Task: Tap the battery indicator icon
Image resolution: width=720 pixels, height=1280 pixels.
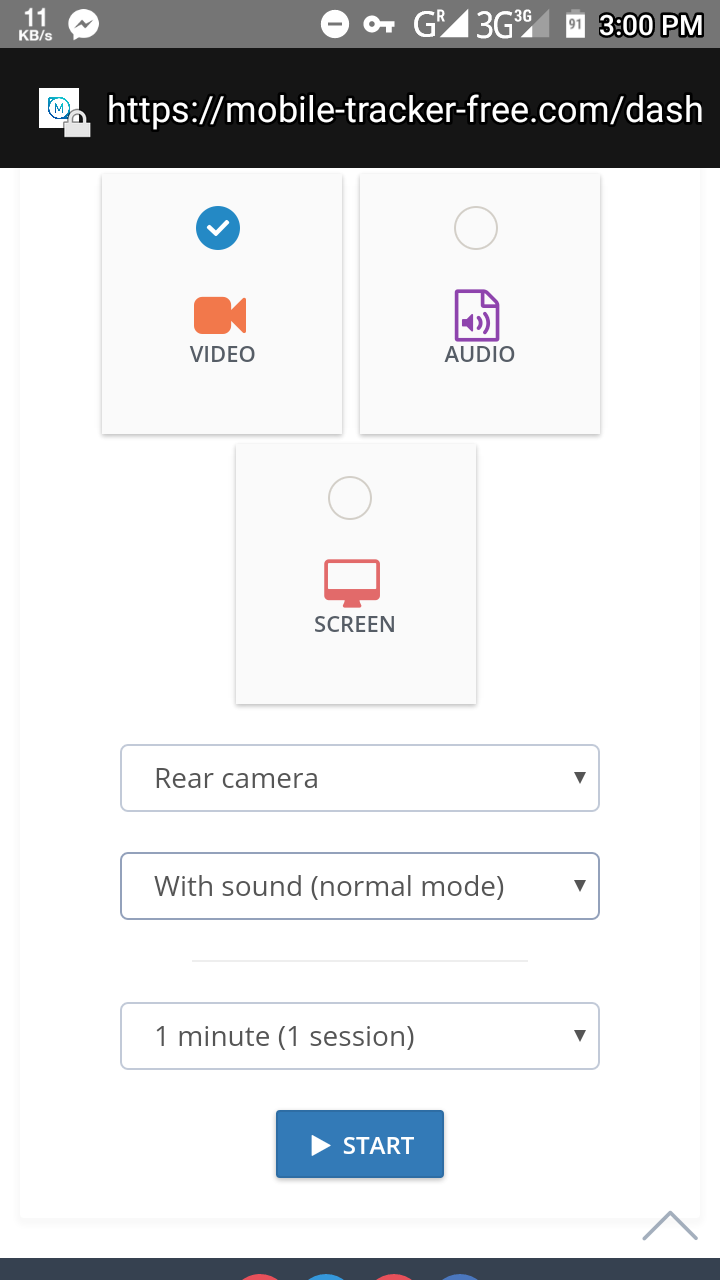Action: tap(575, 24)
